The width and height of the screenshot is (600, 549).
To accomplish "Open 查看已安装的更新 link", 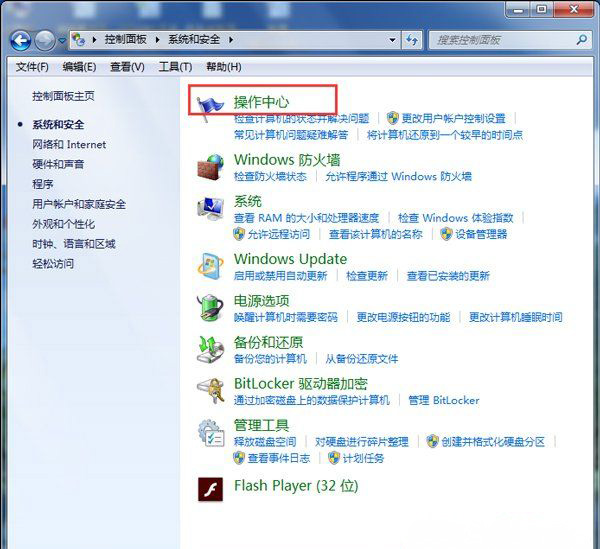I will pos(448,275).
